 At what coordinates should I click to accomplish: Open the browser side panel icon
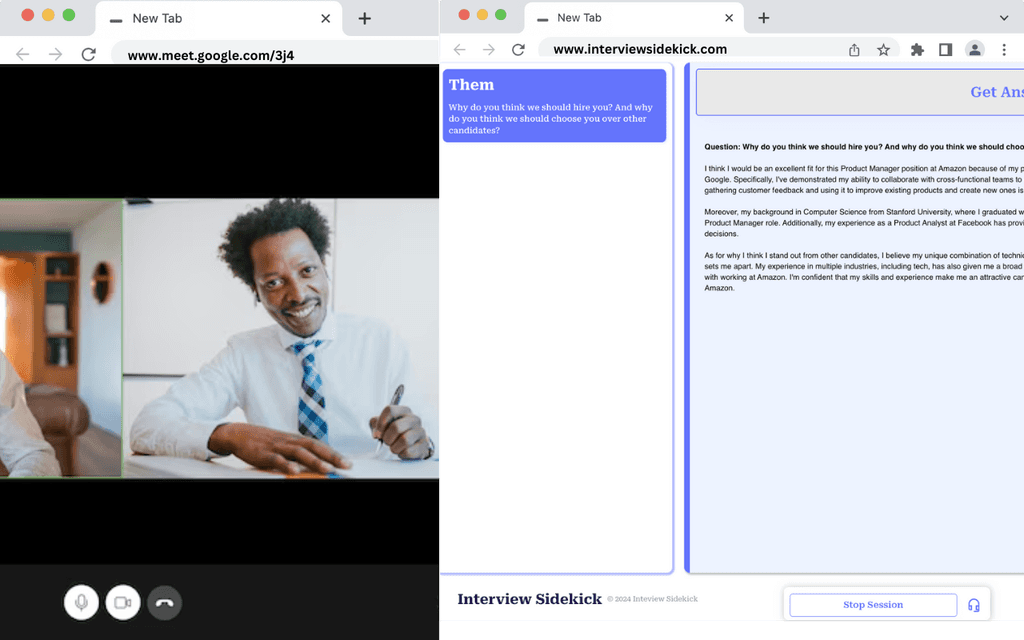(x=943, y=48)
